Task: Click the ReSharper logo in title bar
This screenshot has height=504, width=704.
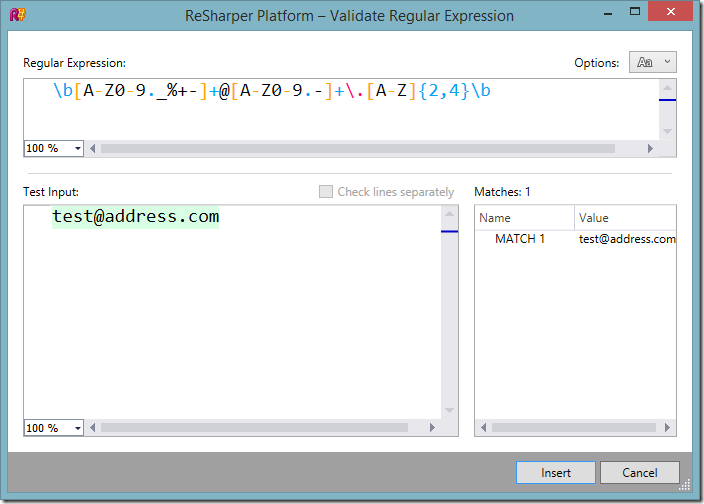Action: (x=18, y=15)
